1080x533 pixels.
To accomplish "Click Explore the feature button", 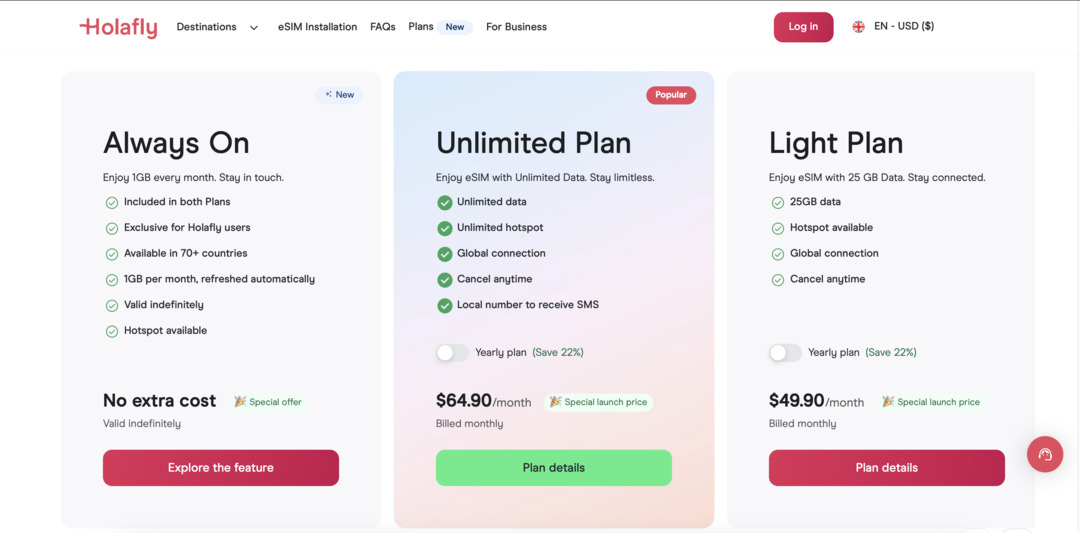I will pyautogui.click(x=221, y=468).
